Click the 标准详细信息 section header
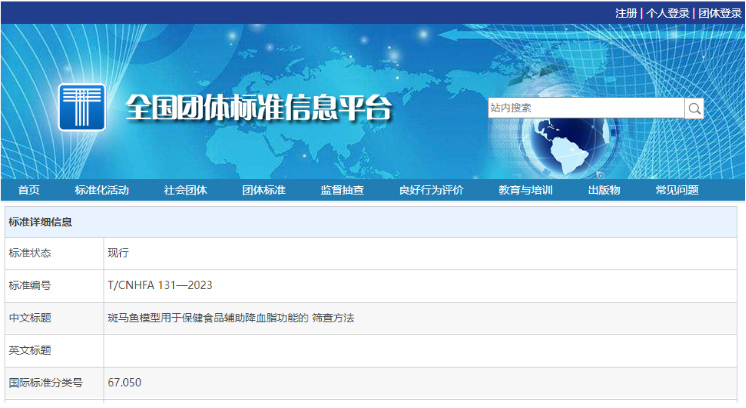 tap(371, 222)
